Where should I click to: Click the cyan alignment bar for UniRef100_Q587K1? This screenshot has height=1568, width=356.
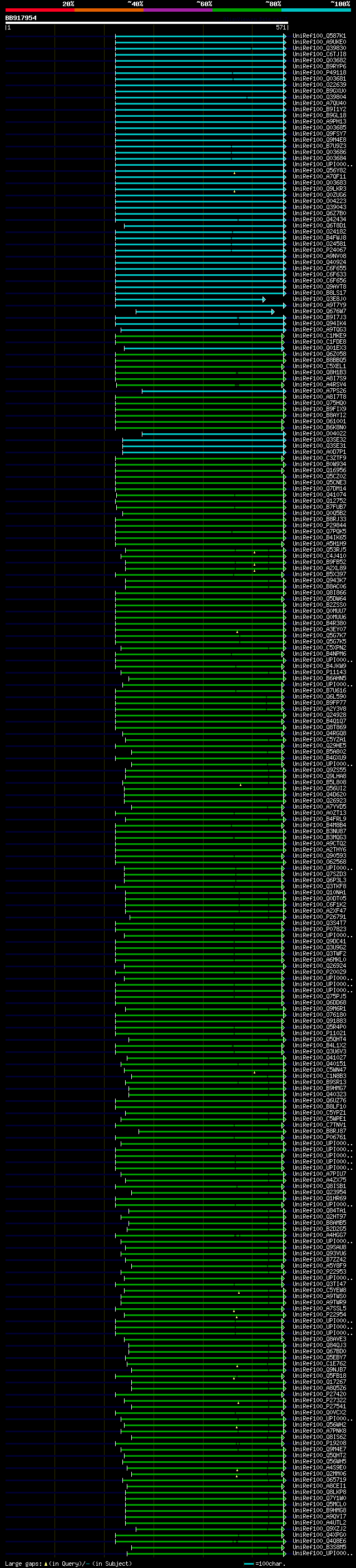point(200,37)
